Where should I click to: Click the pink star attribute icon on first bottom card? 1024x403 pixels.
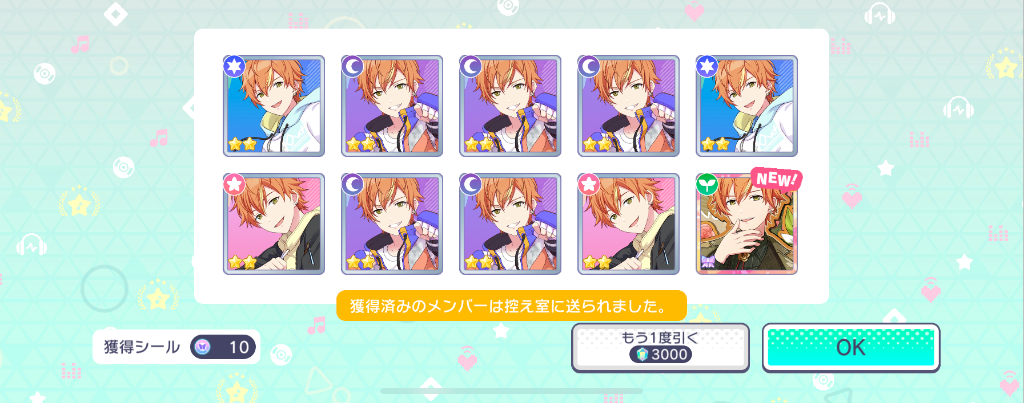[x=234, y=184]
